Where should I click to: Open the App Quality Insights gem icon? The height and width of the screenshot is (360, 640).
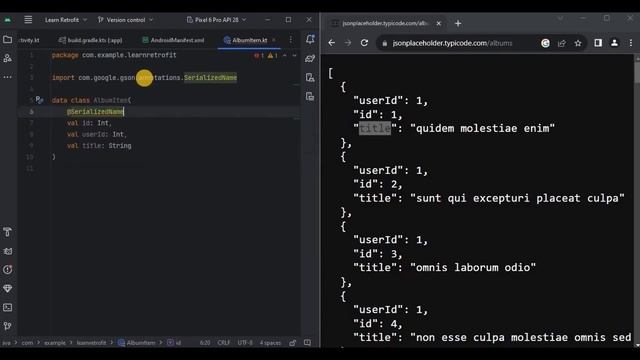[x=7, y=288]
